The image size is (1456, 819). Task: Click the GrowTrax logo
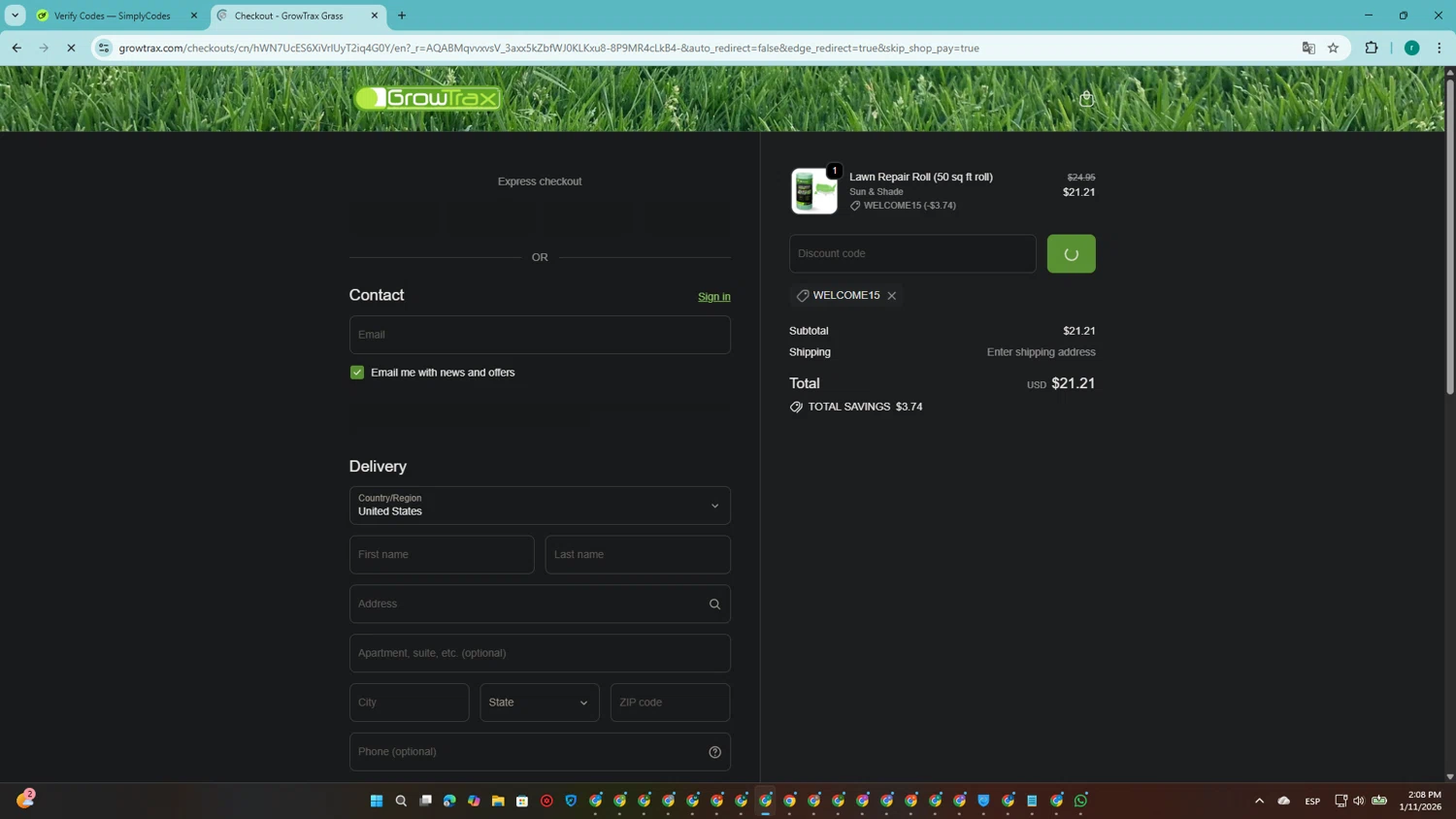tap(428, 98)
